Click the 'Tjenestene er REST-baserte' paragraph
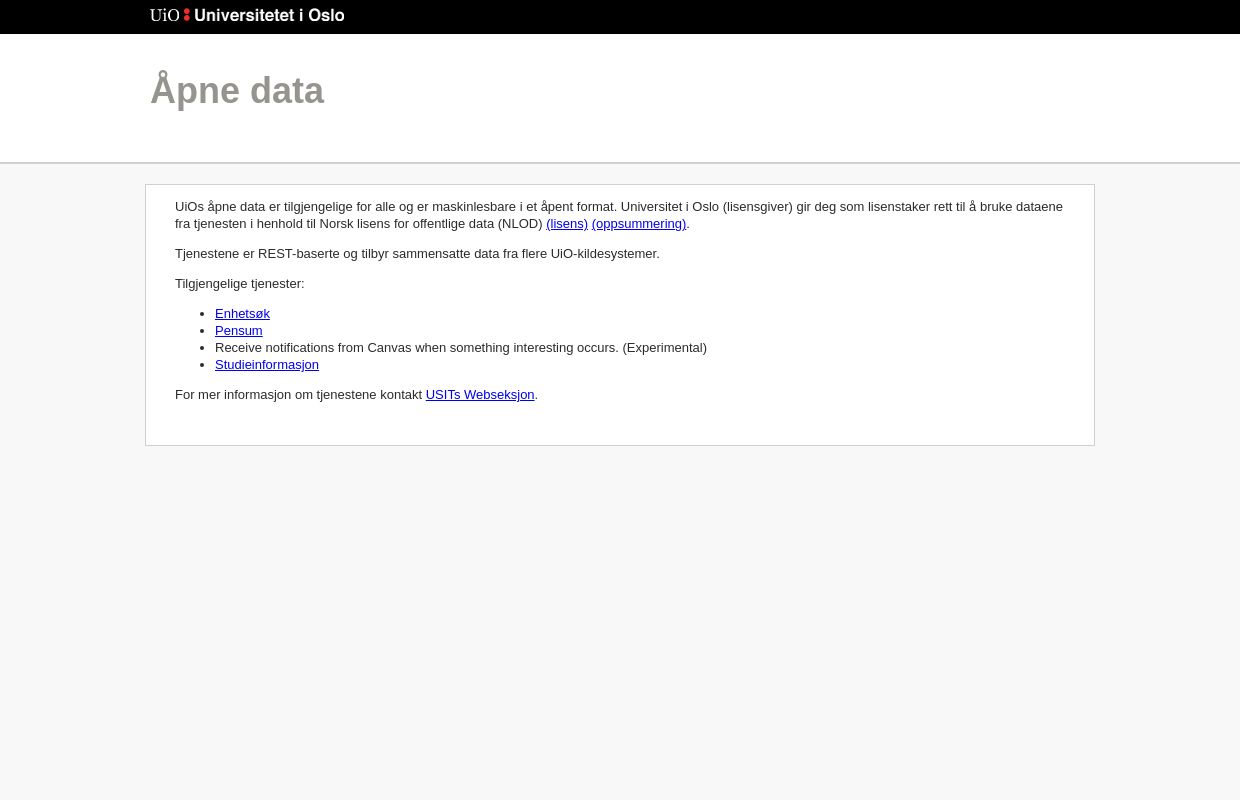 click(x=417, y=254)
